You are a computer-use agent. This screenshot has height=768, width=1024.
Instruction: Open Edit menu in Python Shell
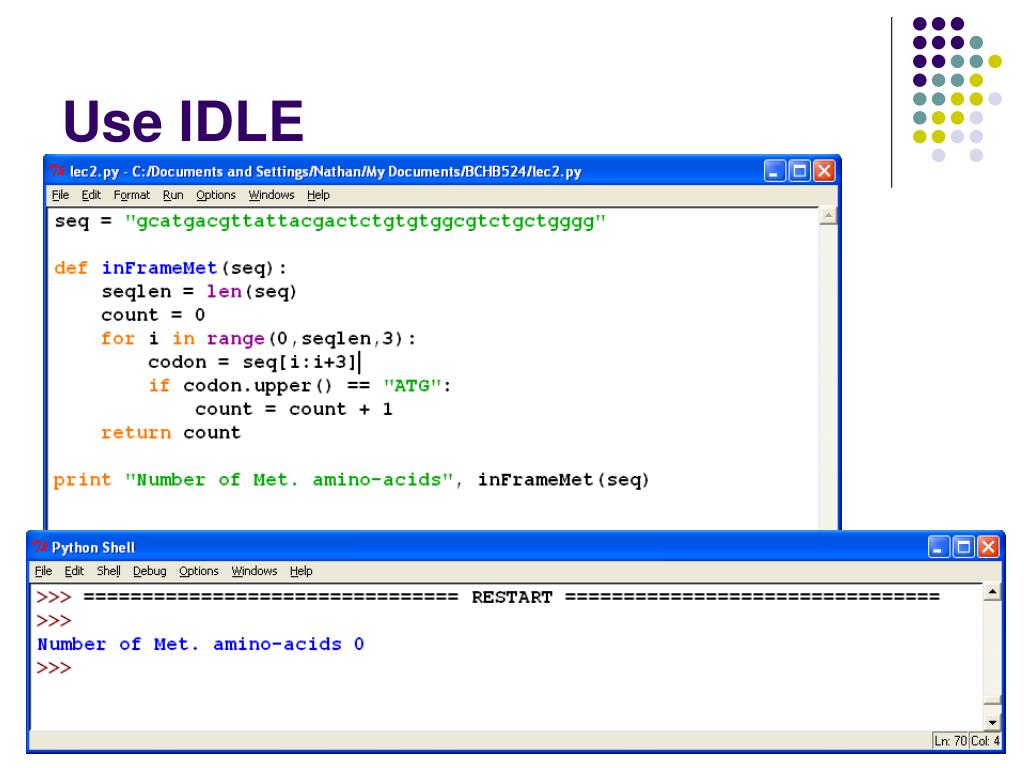[74, 571]
